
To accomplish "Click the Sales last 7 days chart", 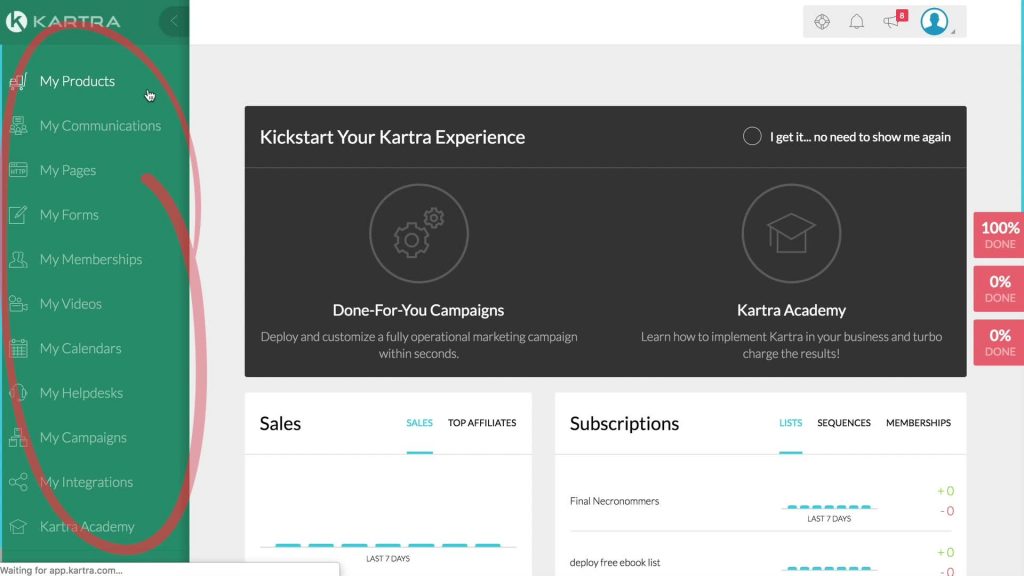I will click(x=388, y=545).
